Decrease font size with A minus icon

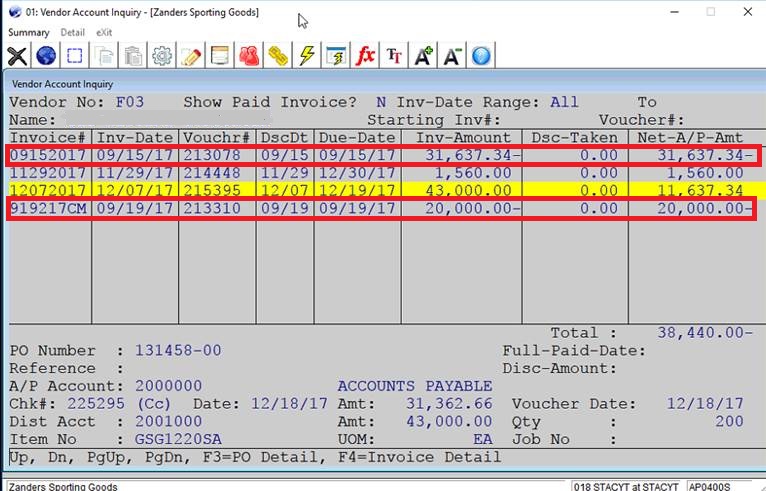coord(452,56)
